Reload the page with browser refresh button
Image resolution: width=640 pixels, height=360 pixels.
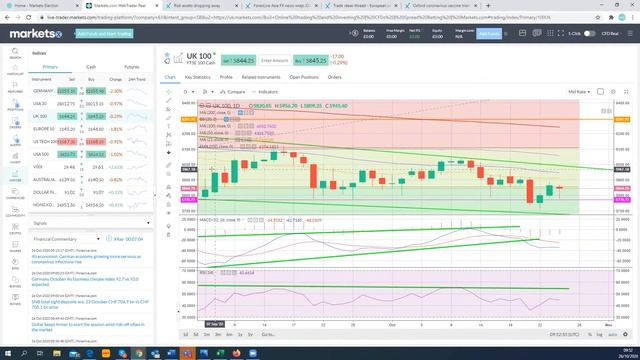[29, 18]
